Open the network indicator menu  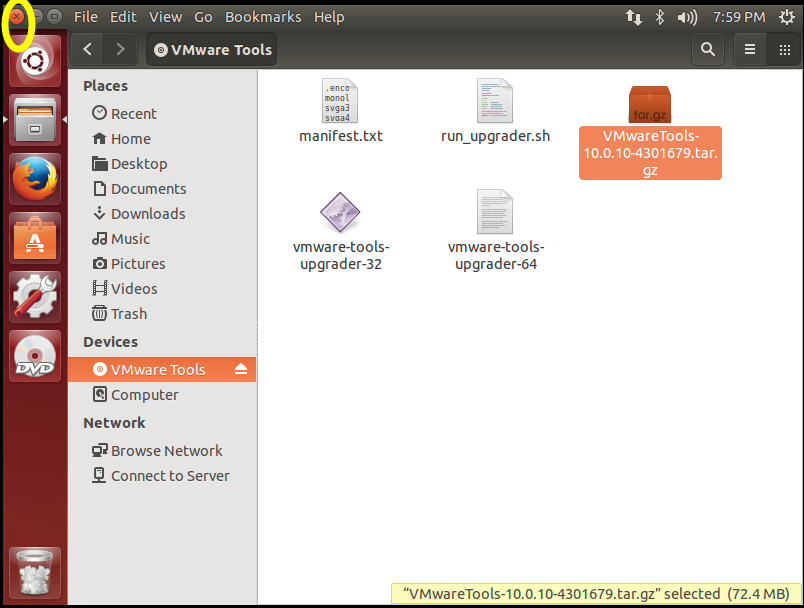pos(633,17)
